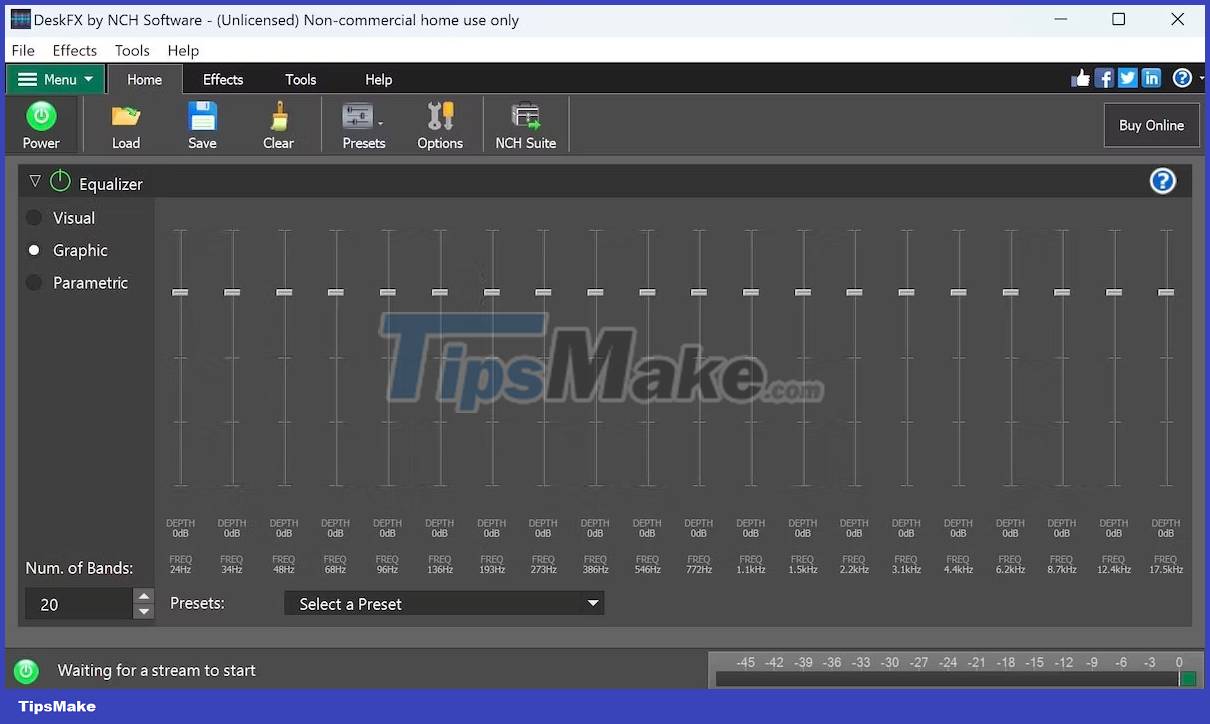Open the Tools menu in the menu bar
The width and height of the screenshot is (1210, 724).
131,50
